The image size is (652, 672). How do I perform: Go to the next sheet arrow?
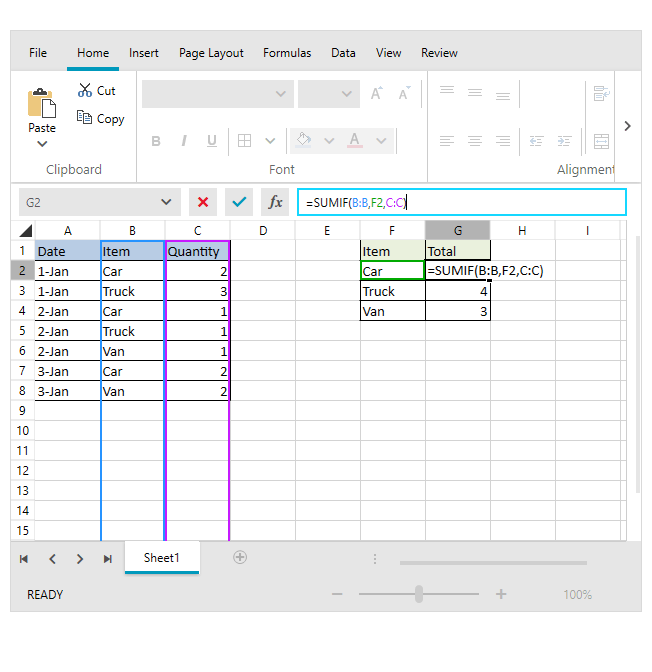(x=80, y=559)
